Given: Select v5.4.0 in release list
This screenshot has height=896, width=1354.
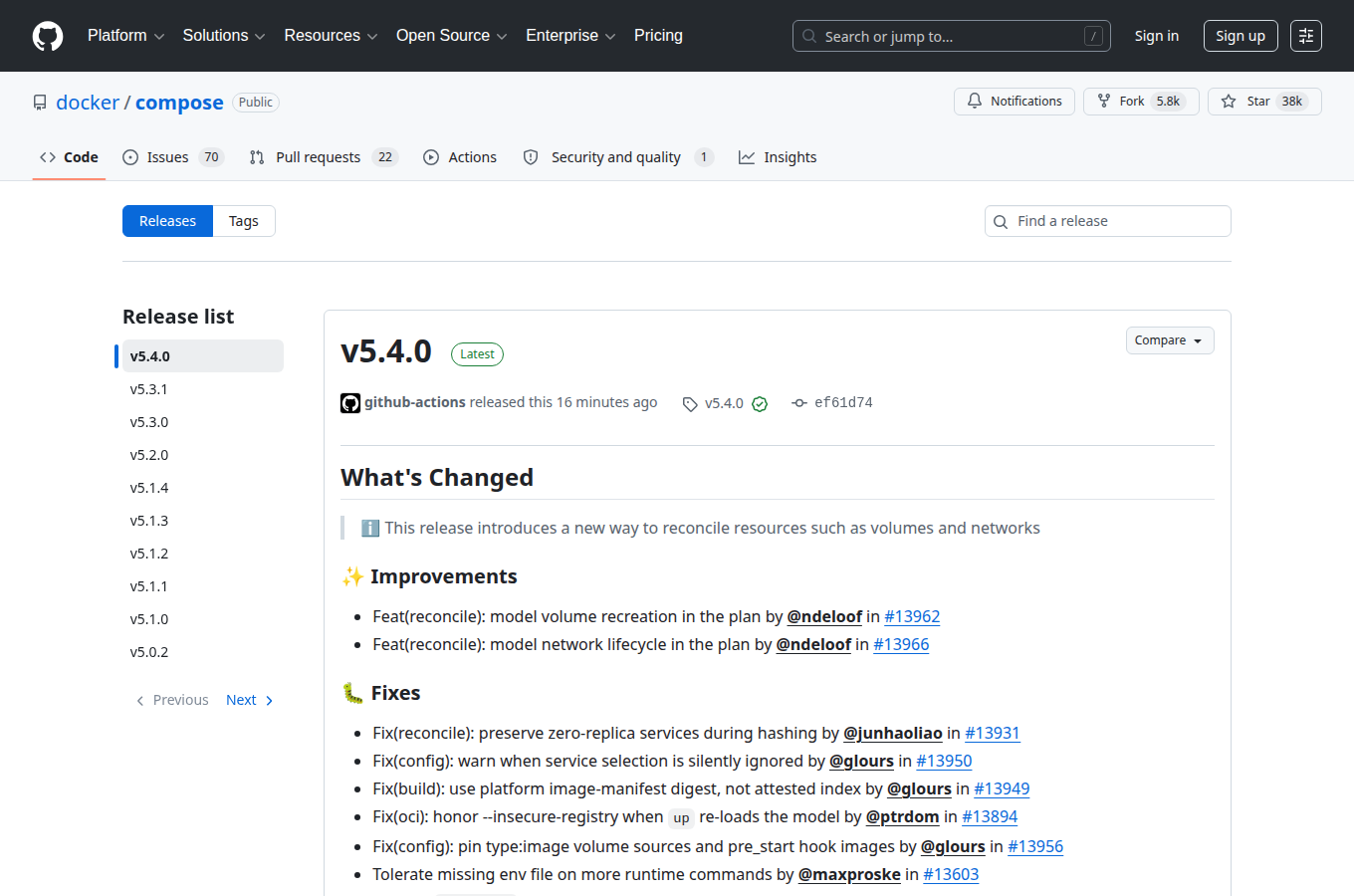Looking at the screenshot, I should 203,356.
